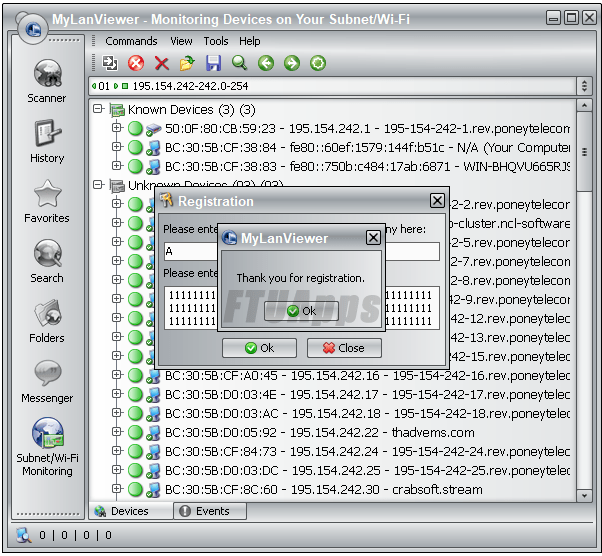This screenshot has height=556, width=602.
Task: Expand the crabsoft.stream device node
Action: pyautogui.click(x=117, y=488)
